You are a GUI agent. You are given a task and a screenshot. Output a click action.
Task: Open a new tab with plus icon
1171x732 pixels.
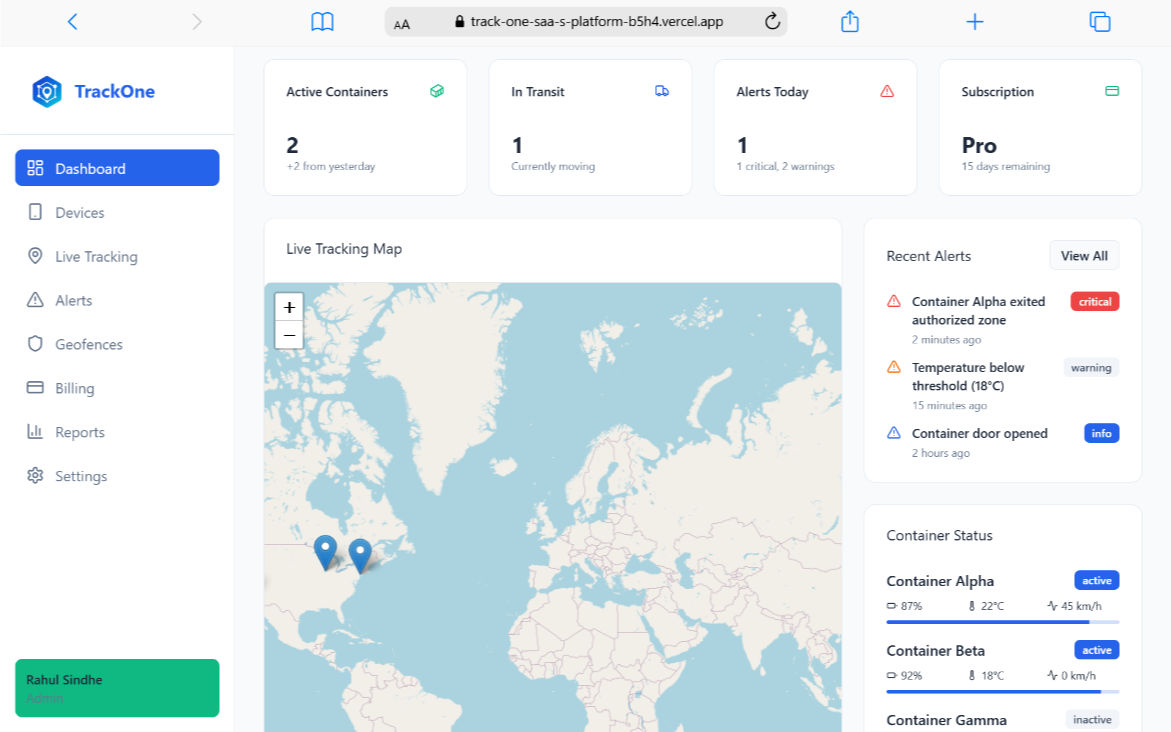pyautogui.click(x=974, y=22)
